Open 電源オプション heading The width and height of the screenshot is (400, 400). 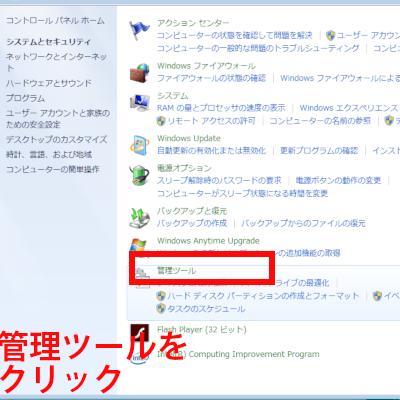[184, 168]
